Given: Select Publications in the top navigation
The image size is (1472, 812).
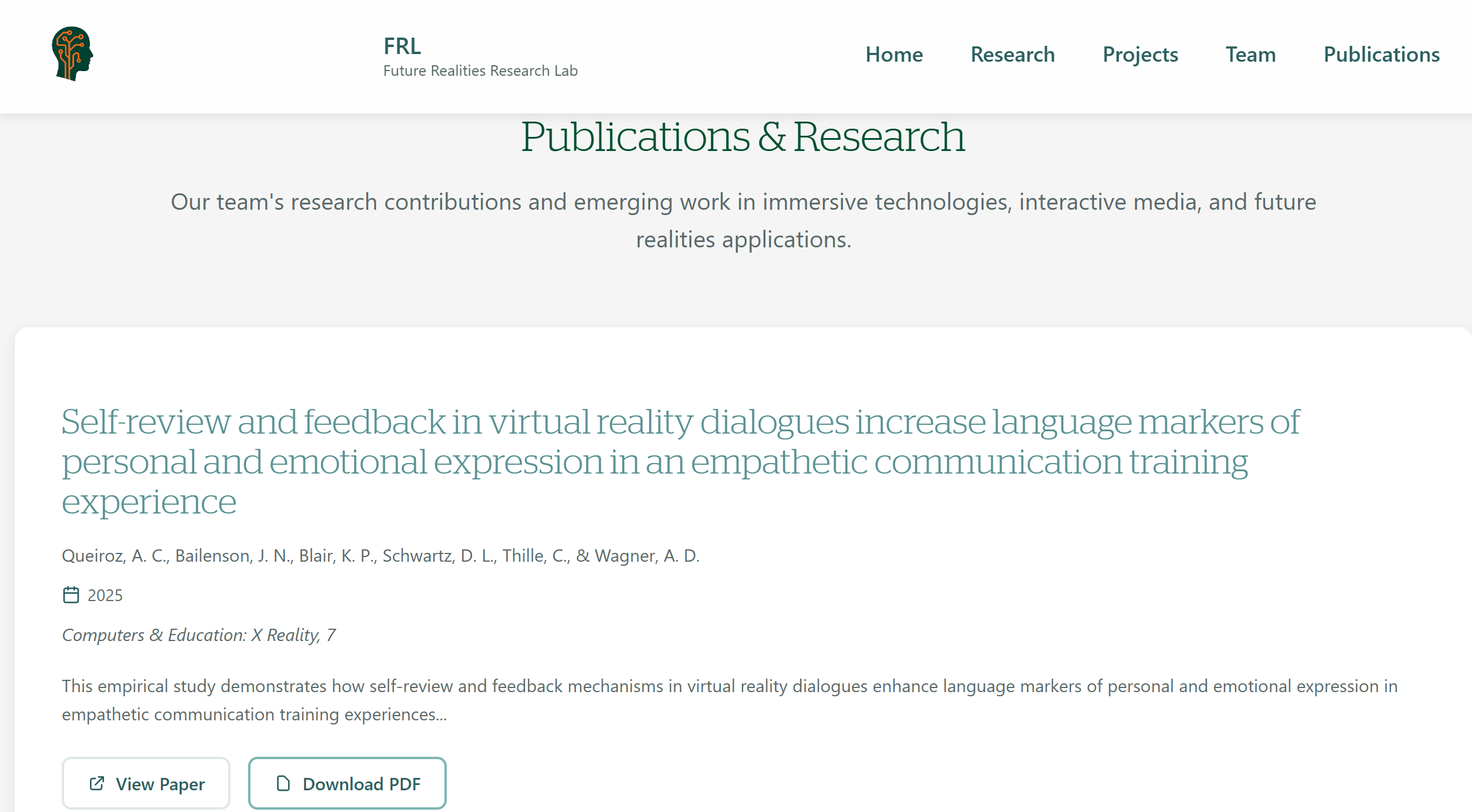Looking at the screenshot, I should [1381, 55].
